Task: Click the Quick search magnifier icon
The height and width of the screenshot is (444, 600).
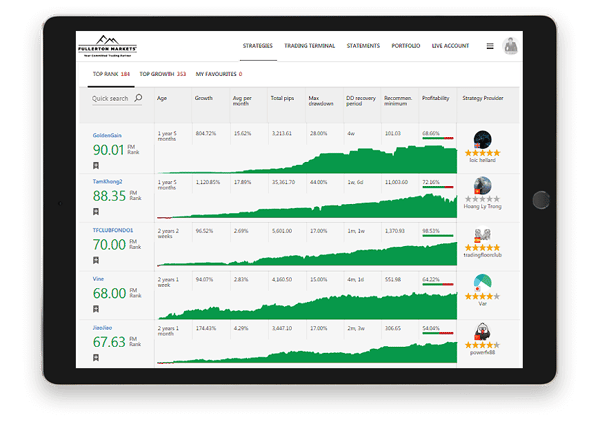Action: point(138,99)
